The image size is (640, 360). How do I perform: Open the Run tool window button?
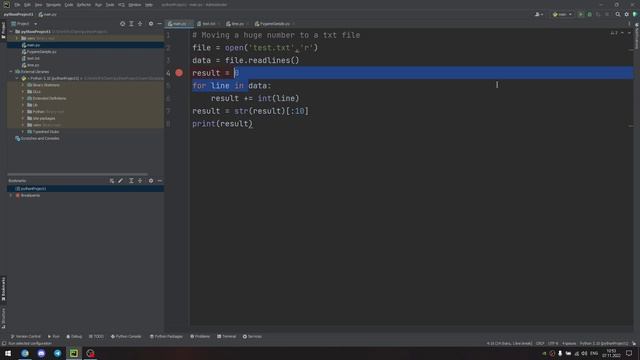point(53,336)
